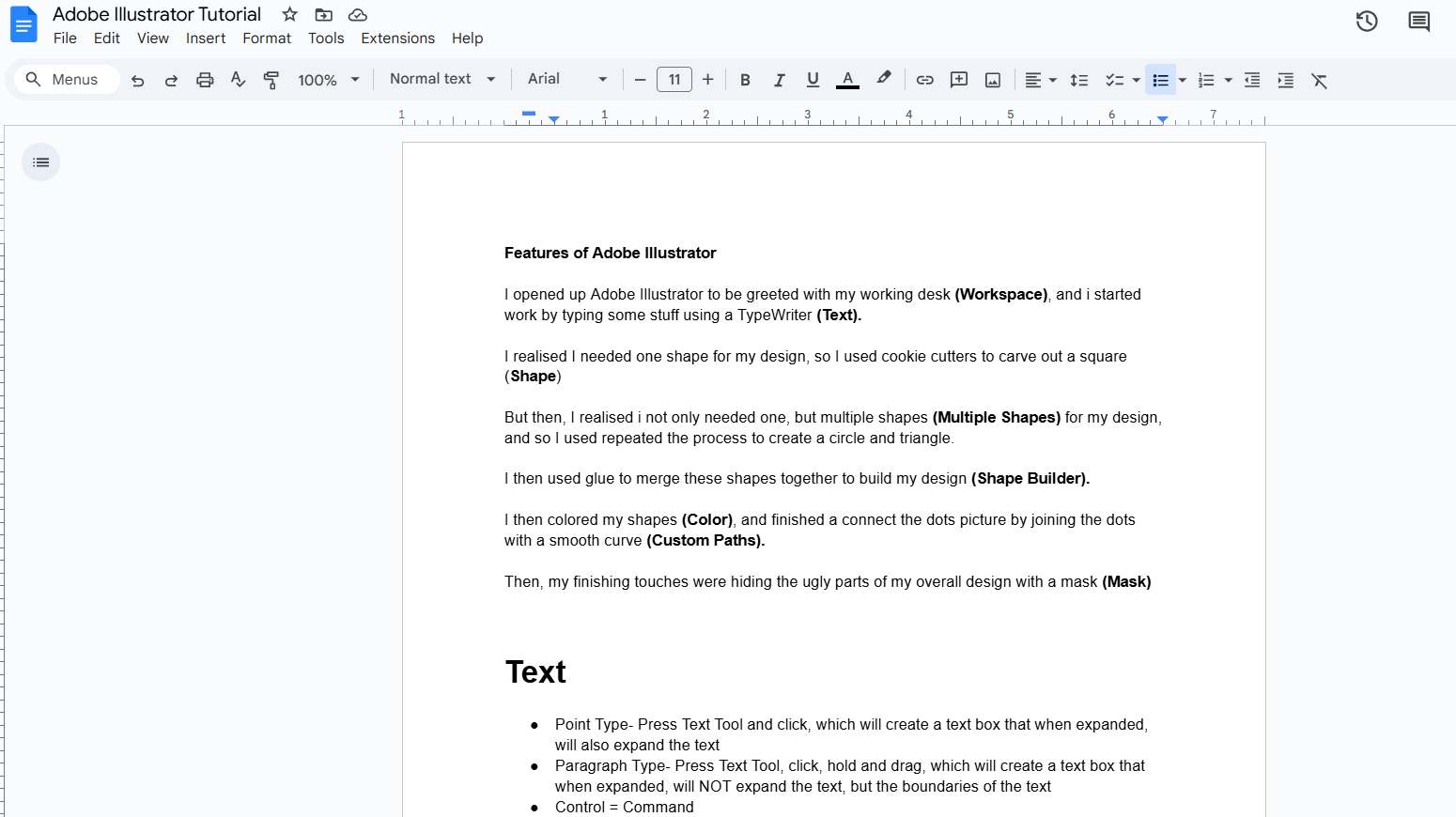The width and height of the screenshot is (1456, 817).
Task: Show the document outline sidebar
Action: pos(41,162)
